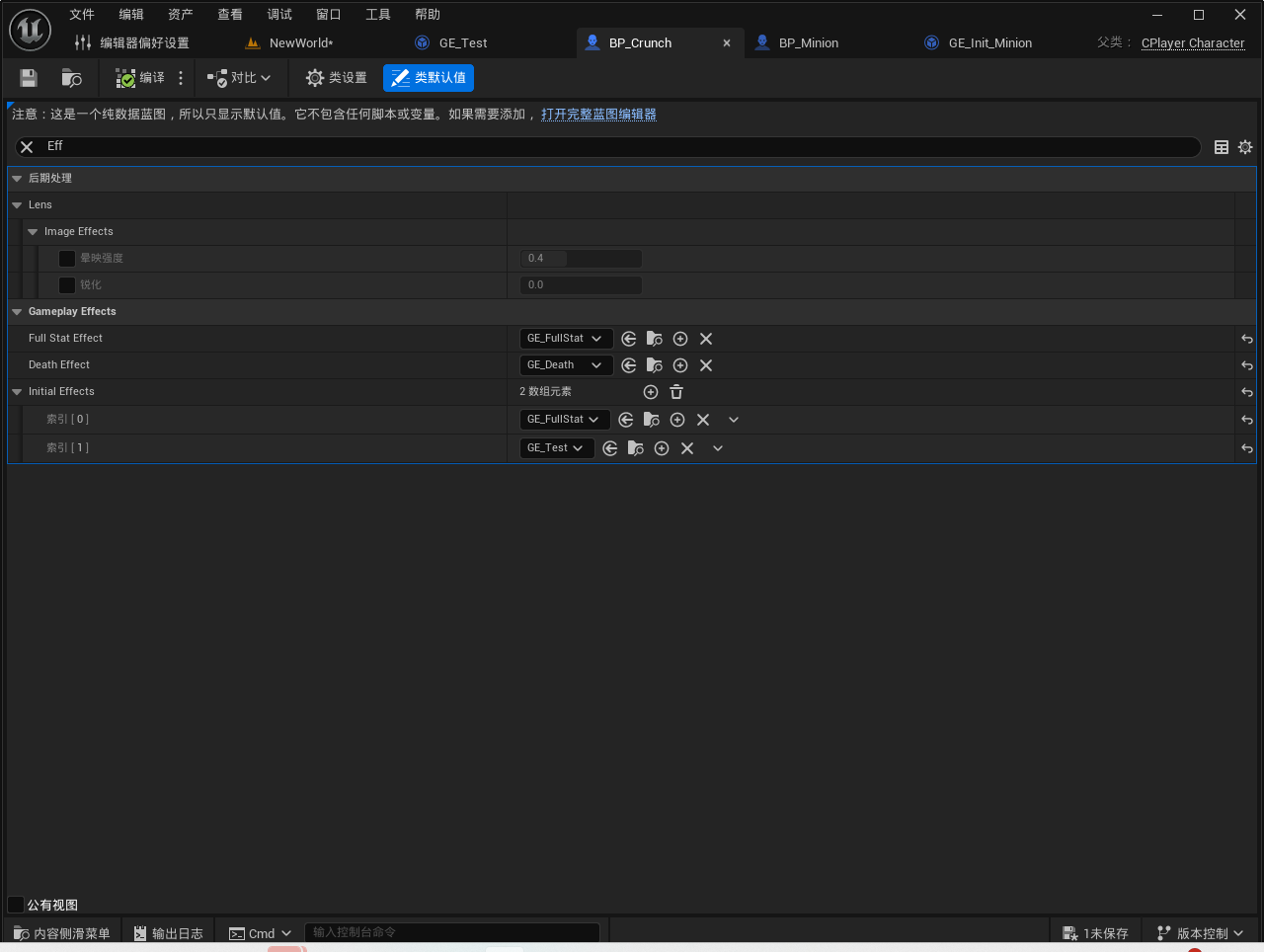Open Death Effect GE_Death dropdown

tap(566, 365)
